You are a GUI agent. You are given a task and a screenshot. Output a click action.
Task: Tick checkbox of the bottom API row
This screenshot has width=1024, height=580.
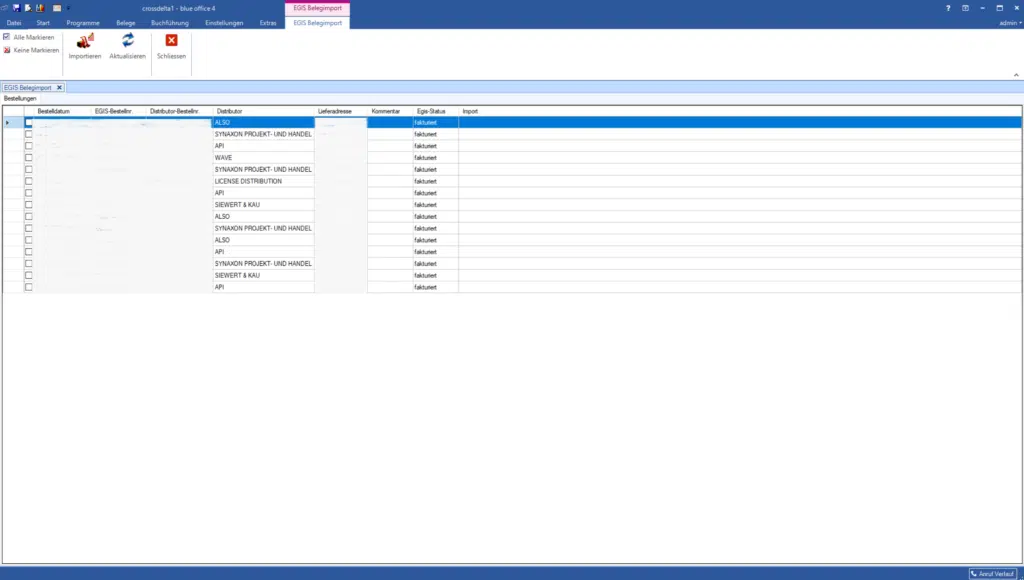click(x=28, y=287)
